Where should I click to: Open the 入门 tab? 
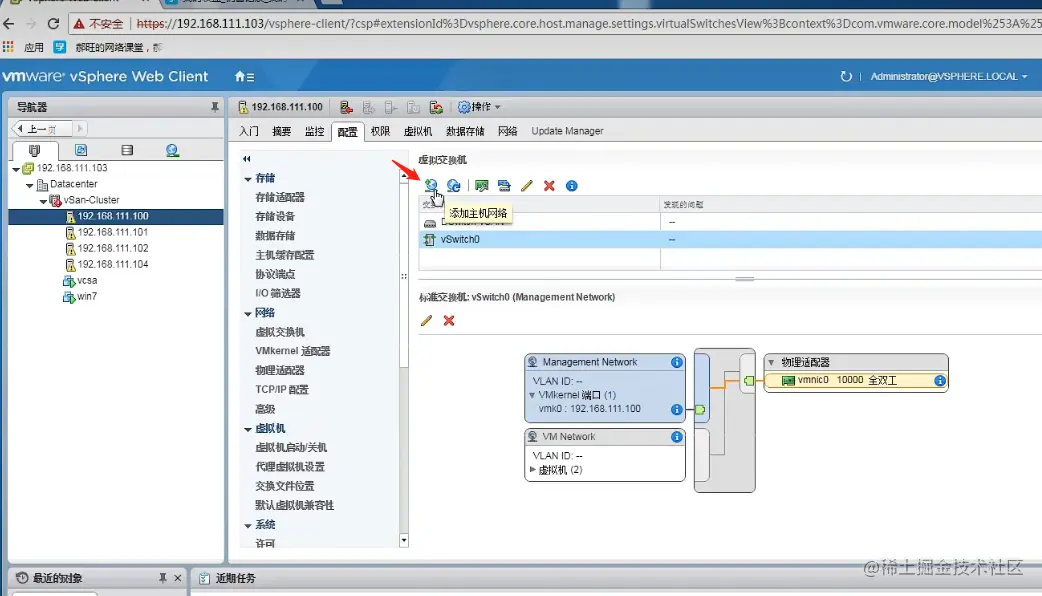tap(249, 131)
